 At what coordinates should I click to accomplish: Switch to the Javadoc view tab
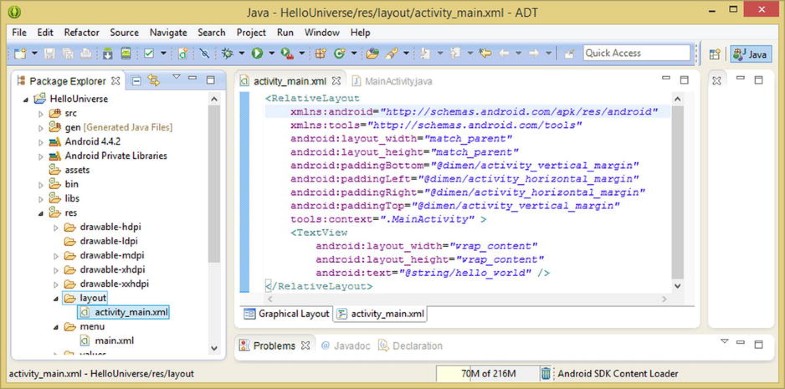[346, 346]
